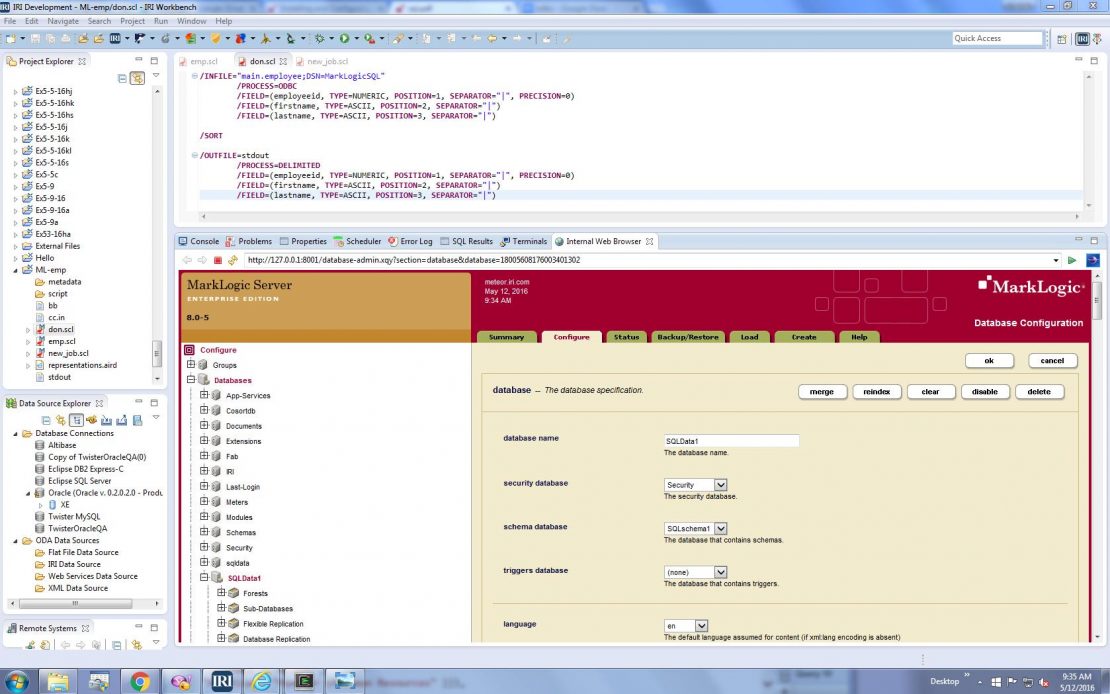This screenshot has width=1110, height=694.
Task: Click the ok button
Action: pyautogui.click(x=989, y=360)
